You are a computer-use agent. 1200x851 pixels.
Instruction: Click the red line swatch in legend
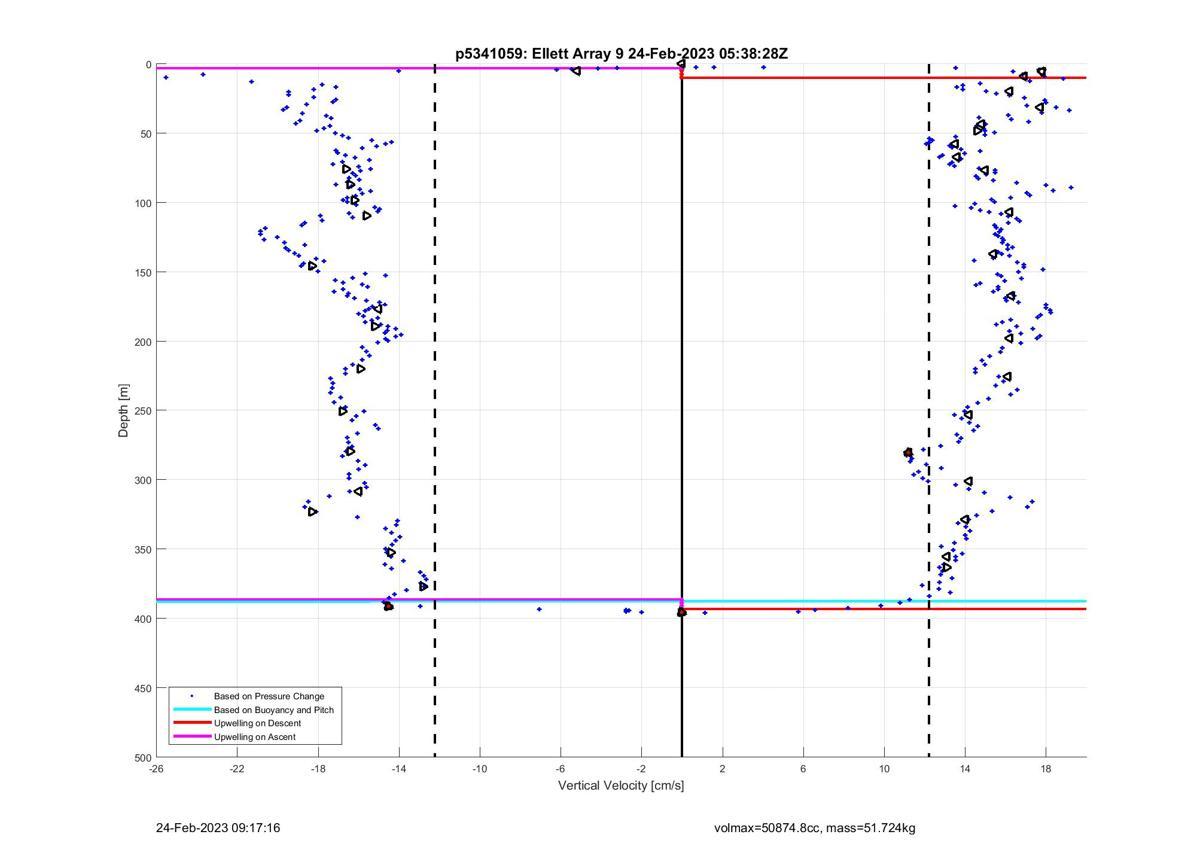(x=191, y=723)
